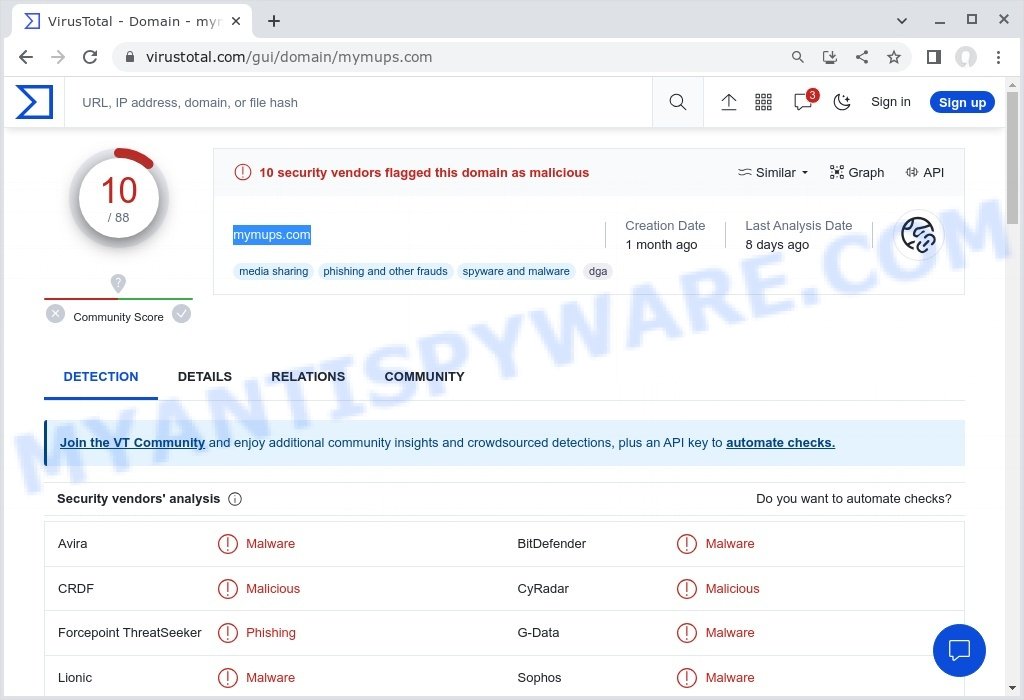This screenshot has width=1024, height=700.
Task: Open the API link
Action: point(924,172)
